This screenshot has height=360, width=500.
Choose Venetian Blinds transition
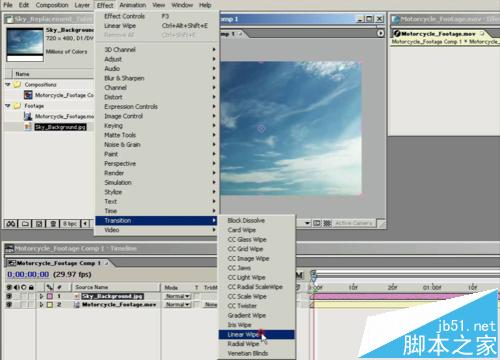(x=256, y=353)
